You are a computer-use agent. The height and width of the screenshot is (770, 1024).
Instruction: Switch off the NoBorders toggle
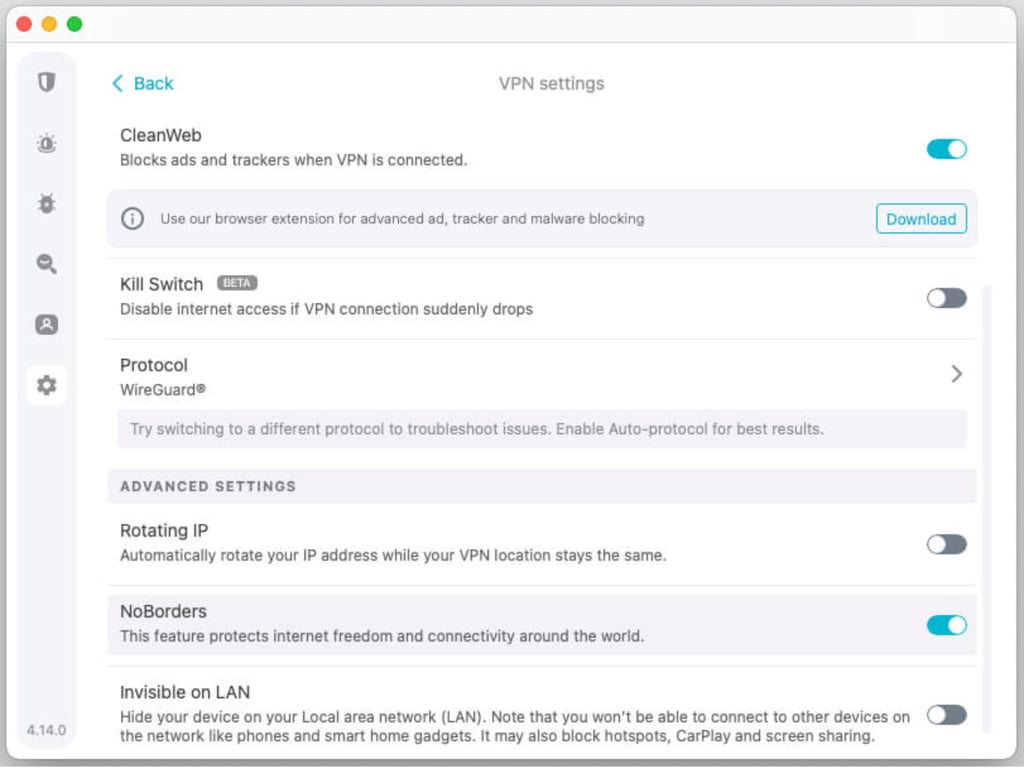[x=946, y=625]
